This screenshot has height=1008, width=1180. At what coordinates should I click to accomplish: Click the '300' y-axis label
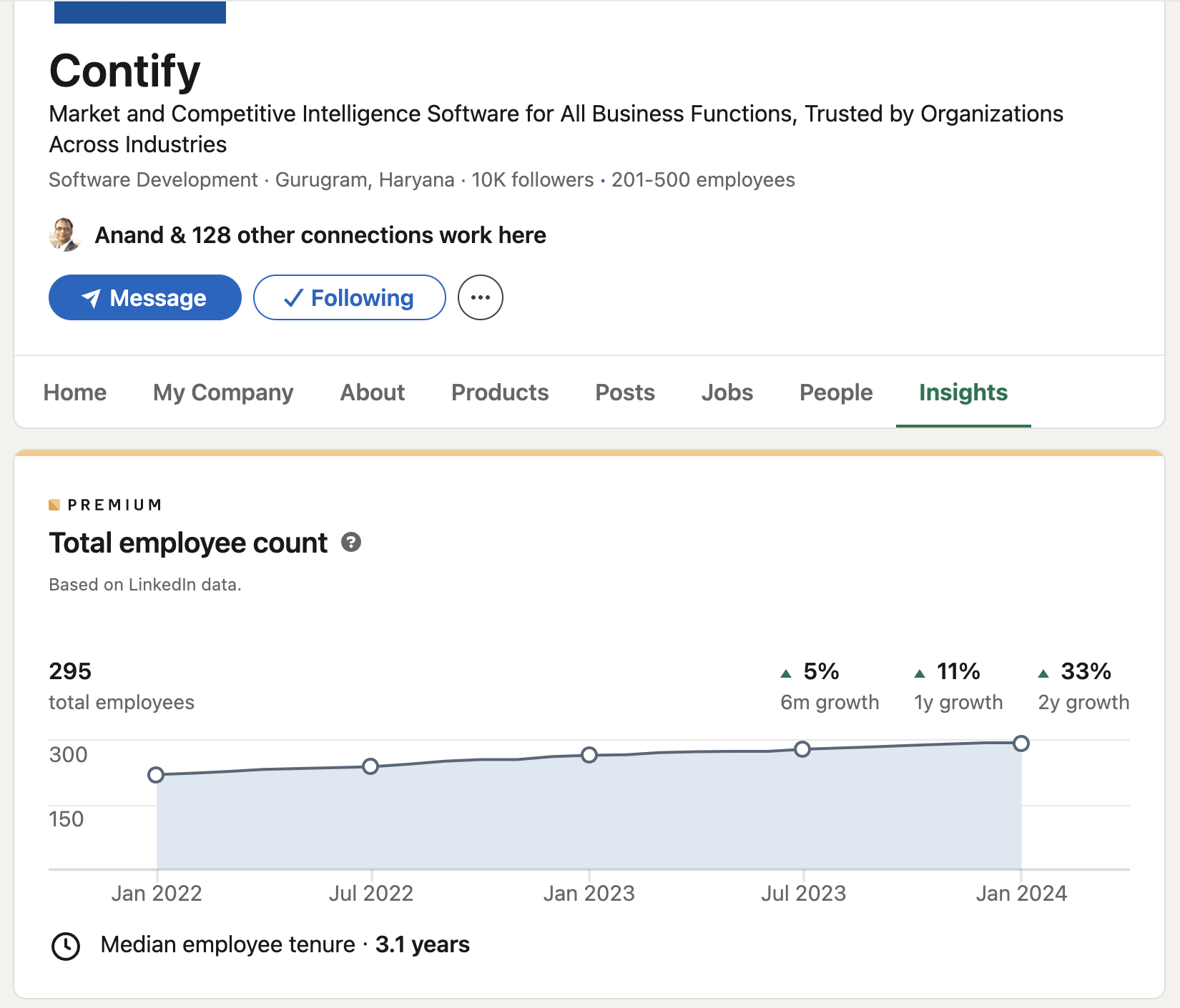[68, 755]
